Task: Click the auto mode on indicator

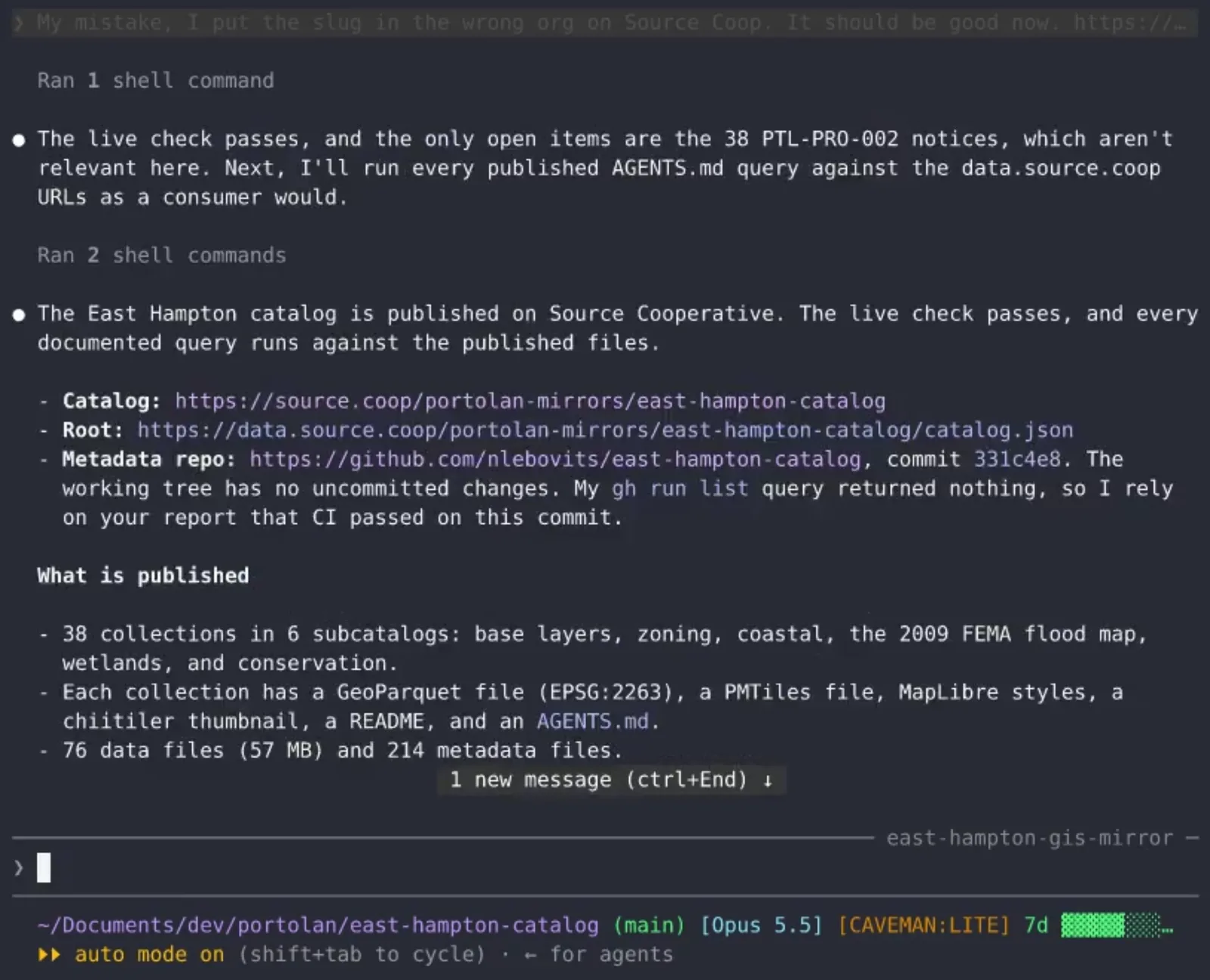Action: click(149, 954)
